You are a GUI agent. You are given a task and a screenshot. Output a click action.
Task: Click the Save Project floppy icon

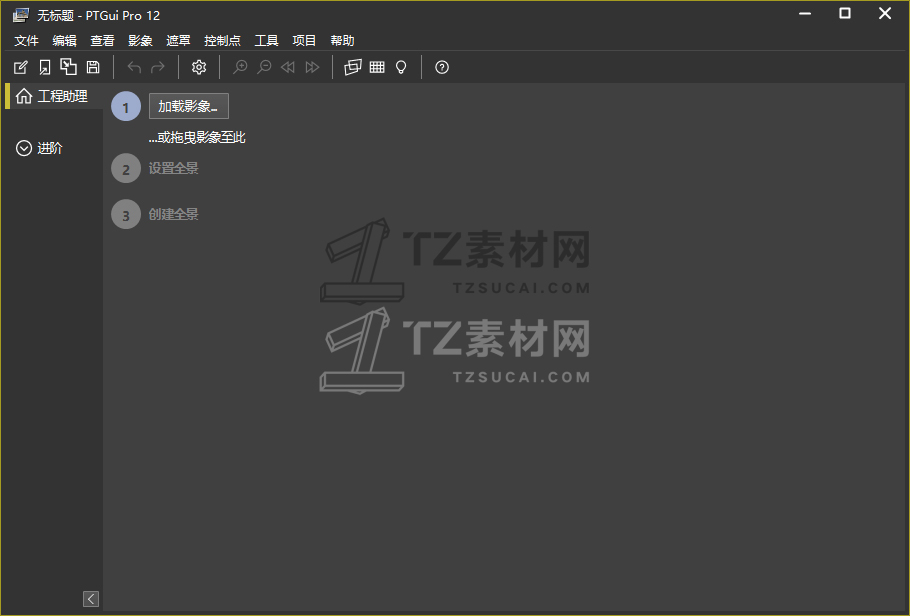[93, 67]
